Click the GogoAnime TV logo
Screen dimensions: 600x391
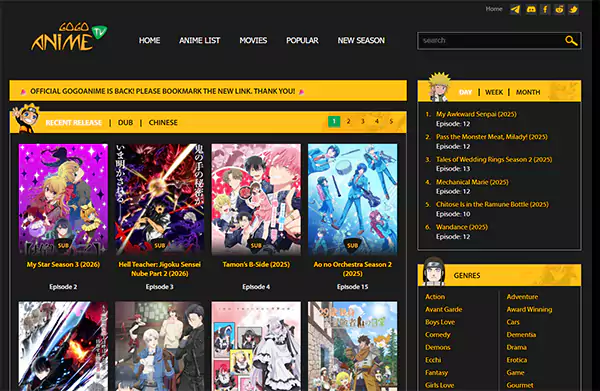click(x=69, y=37)
